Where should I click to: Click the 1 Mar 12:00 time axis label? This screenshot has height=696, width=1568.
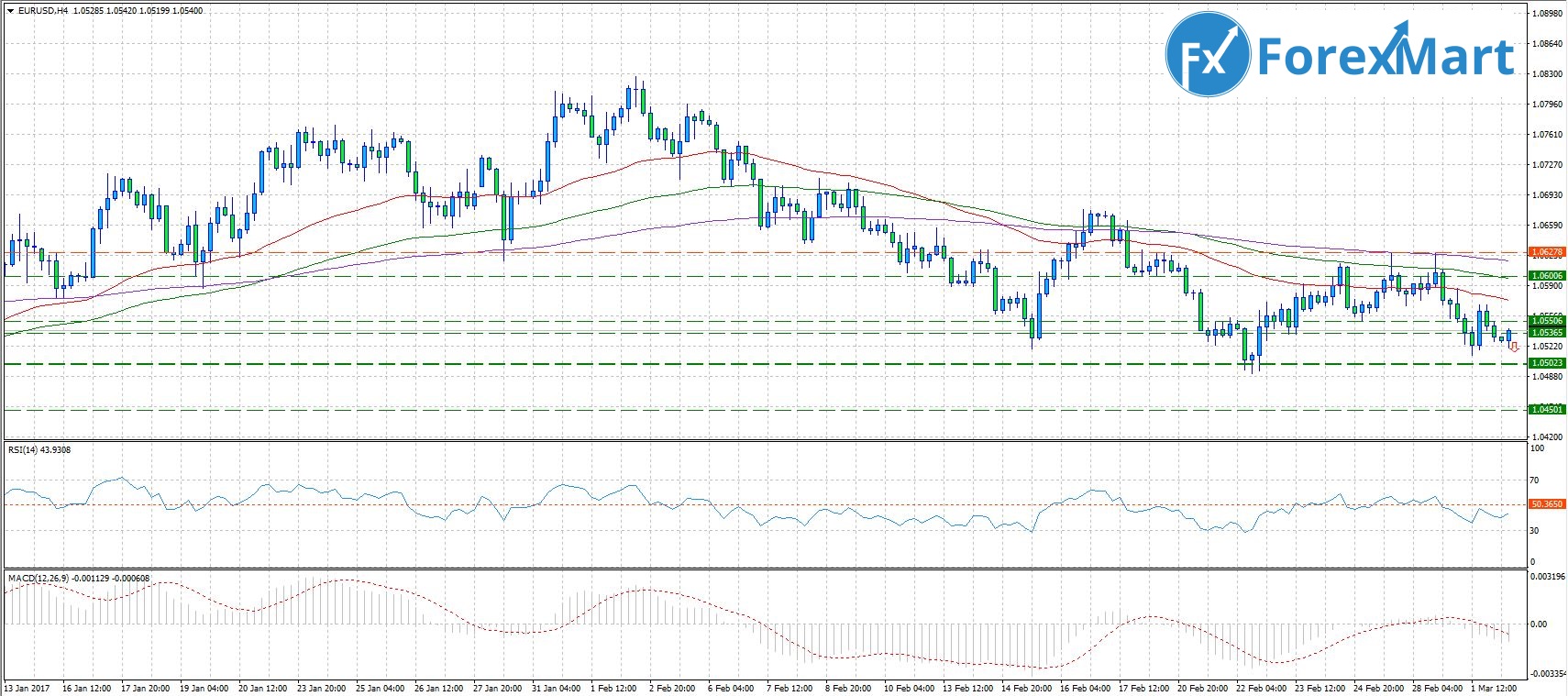tap(1495, 688)
